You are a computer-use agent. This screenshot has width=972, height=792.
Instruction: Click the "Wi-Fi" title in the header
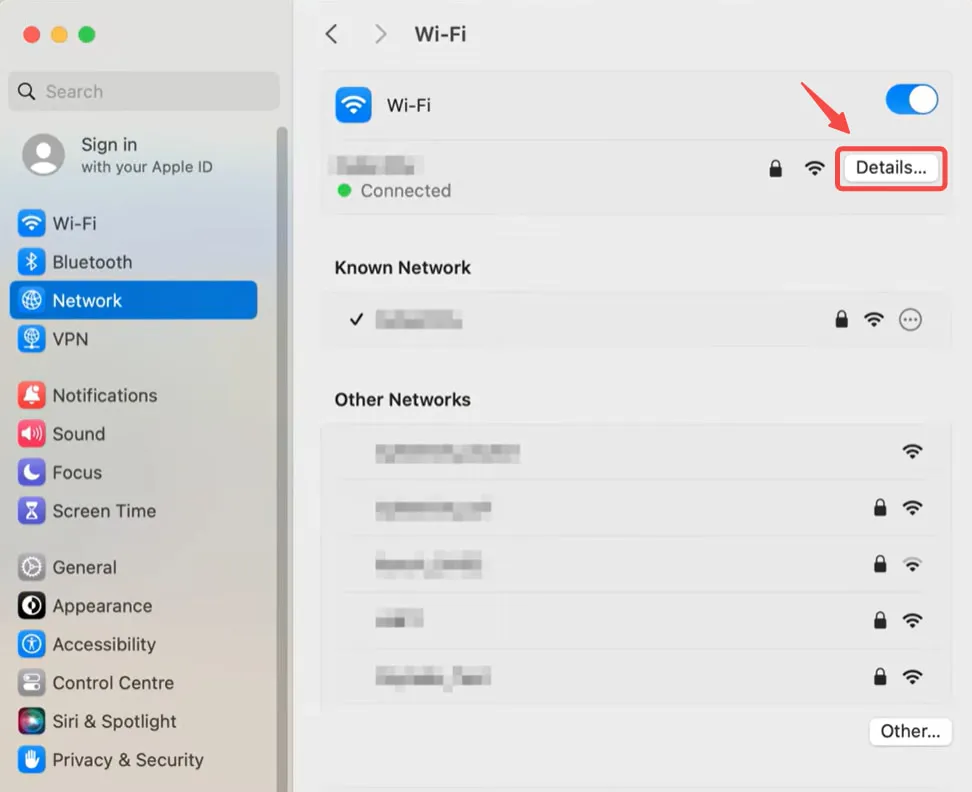[440, 34]
